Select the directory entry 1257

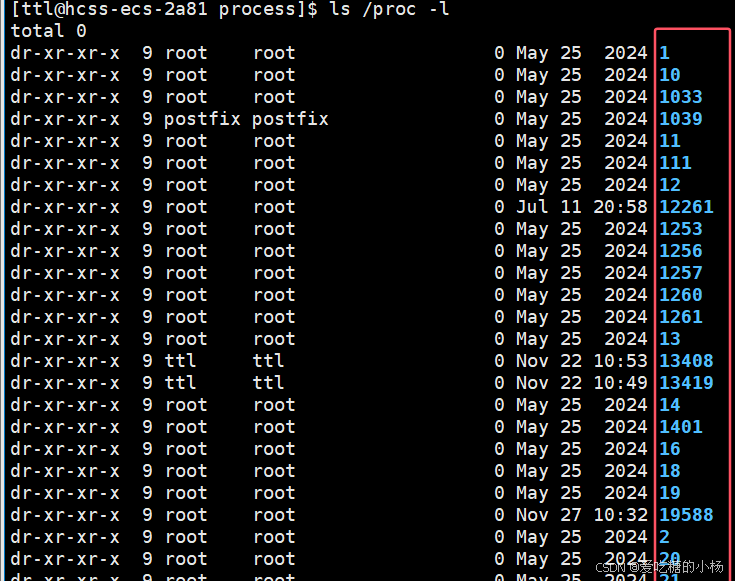681,272
